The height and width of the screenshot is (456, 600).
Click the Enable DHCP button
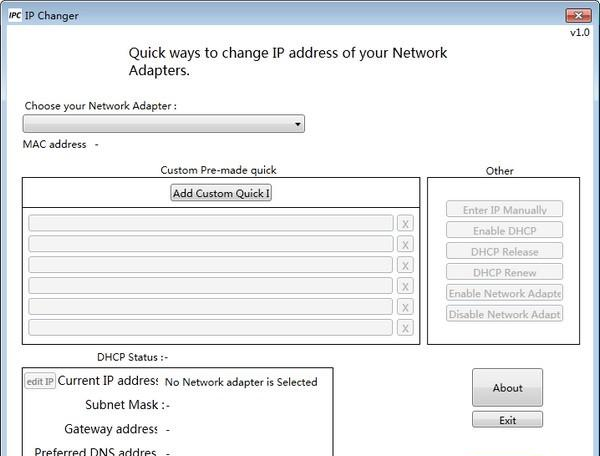(x=504, y=230)
